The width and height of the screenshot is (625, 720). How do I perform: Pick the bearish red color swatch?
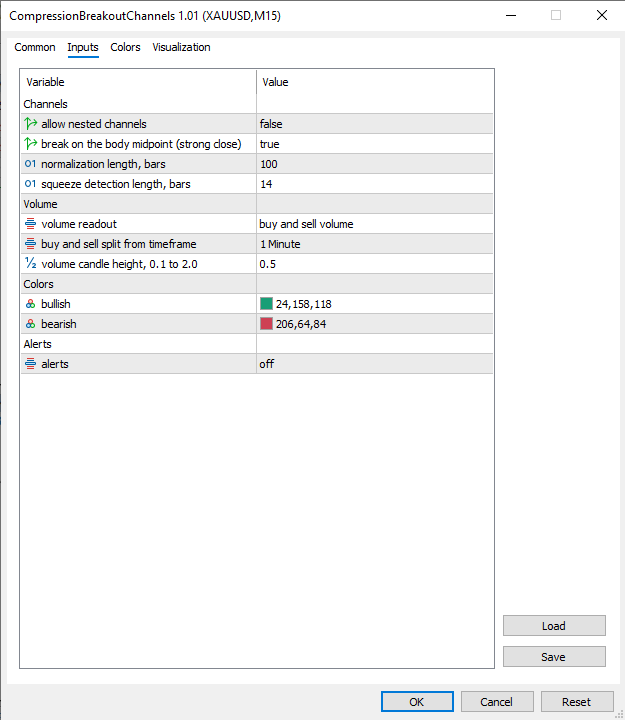[x=266, y=324]
